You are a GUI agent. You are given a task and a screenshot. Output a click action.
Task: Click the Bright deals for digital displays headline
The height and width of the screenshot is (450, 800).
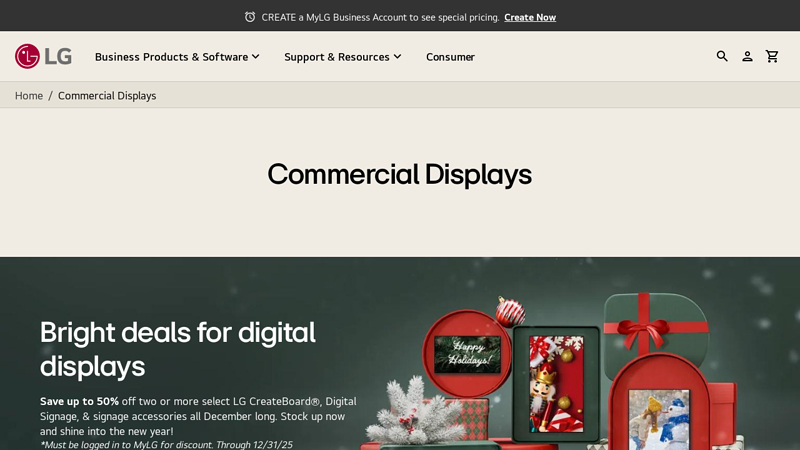[178, 349]
